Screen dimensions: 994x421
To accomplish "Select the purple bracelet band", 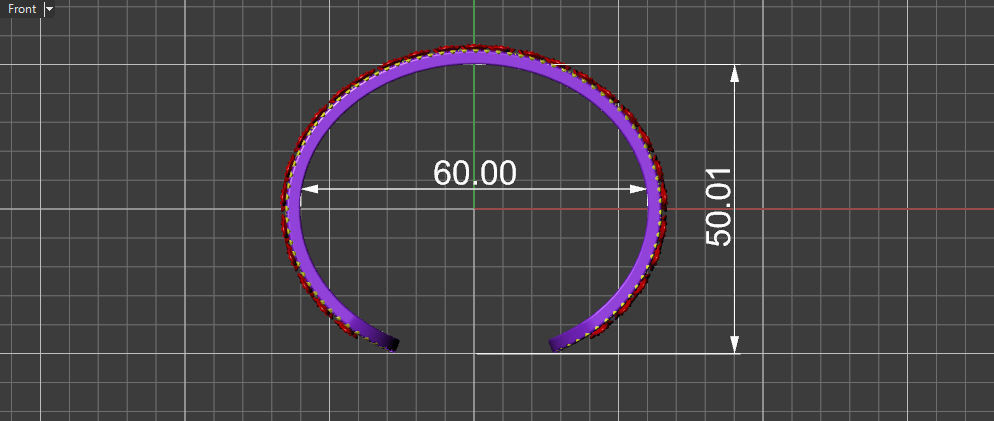I will click(x=474, y=58).
